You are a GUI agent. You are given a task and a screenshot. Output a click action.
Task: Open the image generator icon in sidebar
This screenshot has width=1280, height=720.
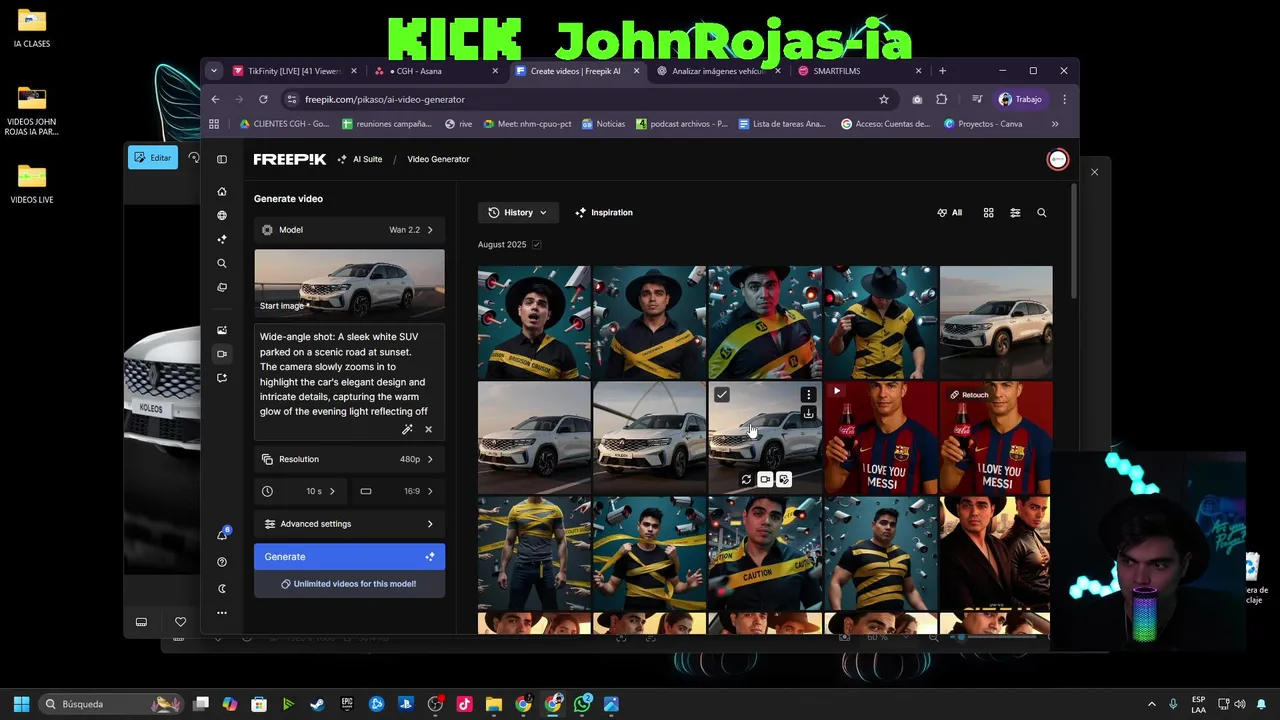[x=222, y=330]
